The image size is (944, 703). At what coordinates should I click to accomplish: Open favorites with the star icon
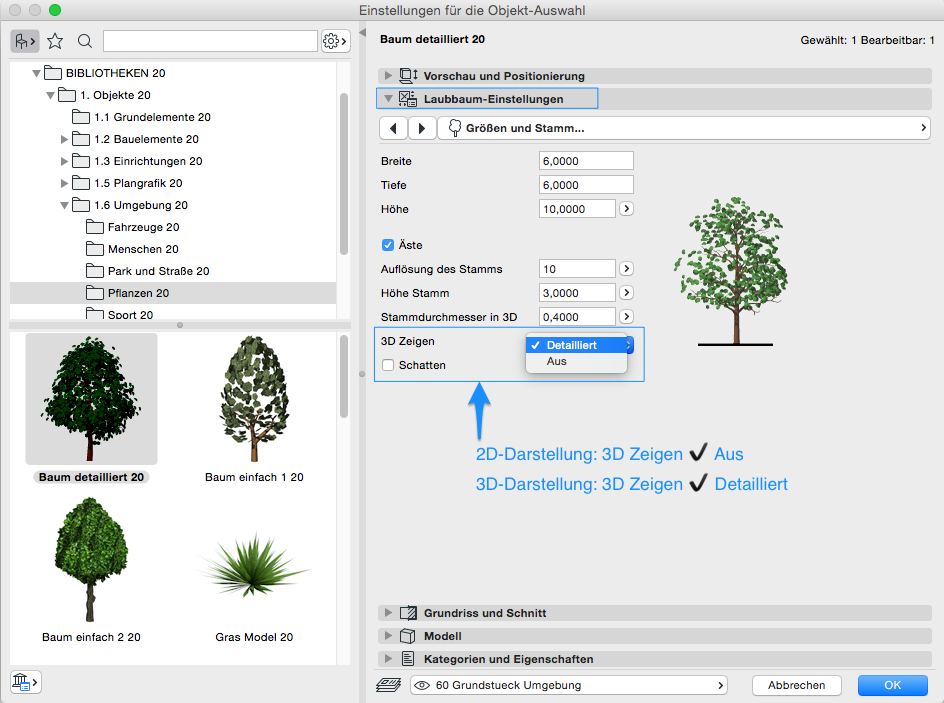click(x=55, y=41)
